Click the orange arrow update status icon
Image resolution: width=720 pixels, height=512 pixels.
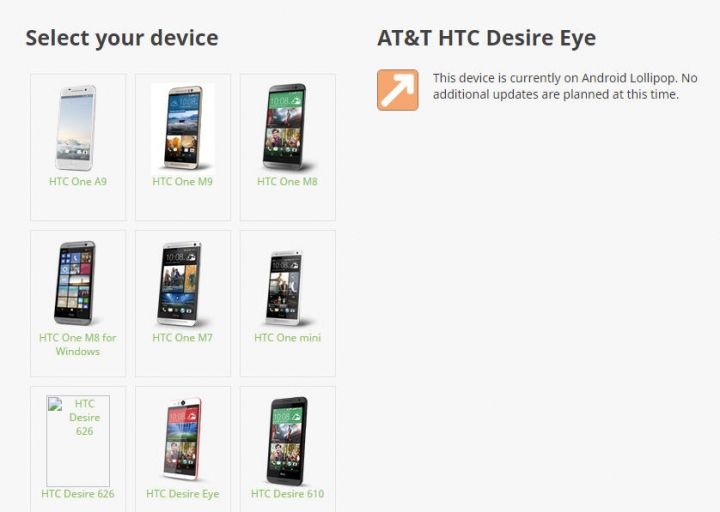[x=398, y=90]
